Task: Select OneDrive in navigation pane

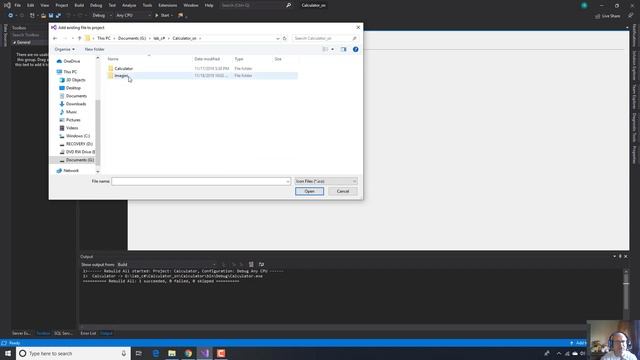Action: point(71,61)
